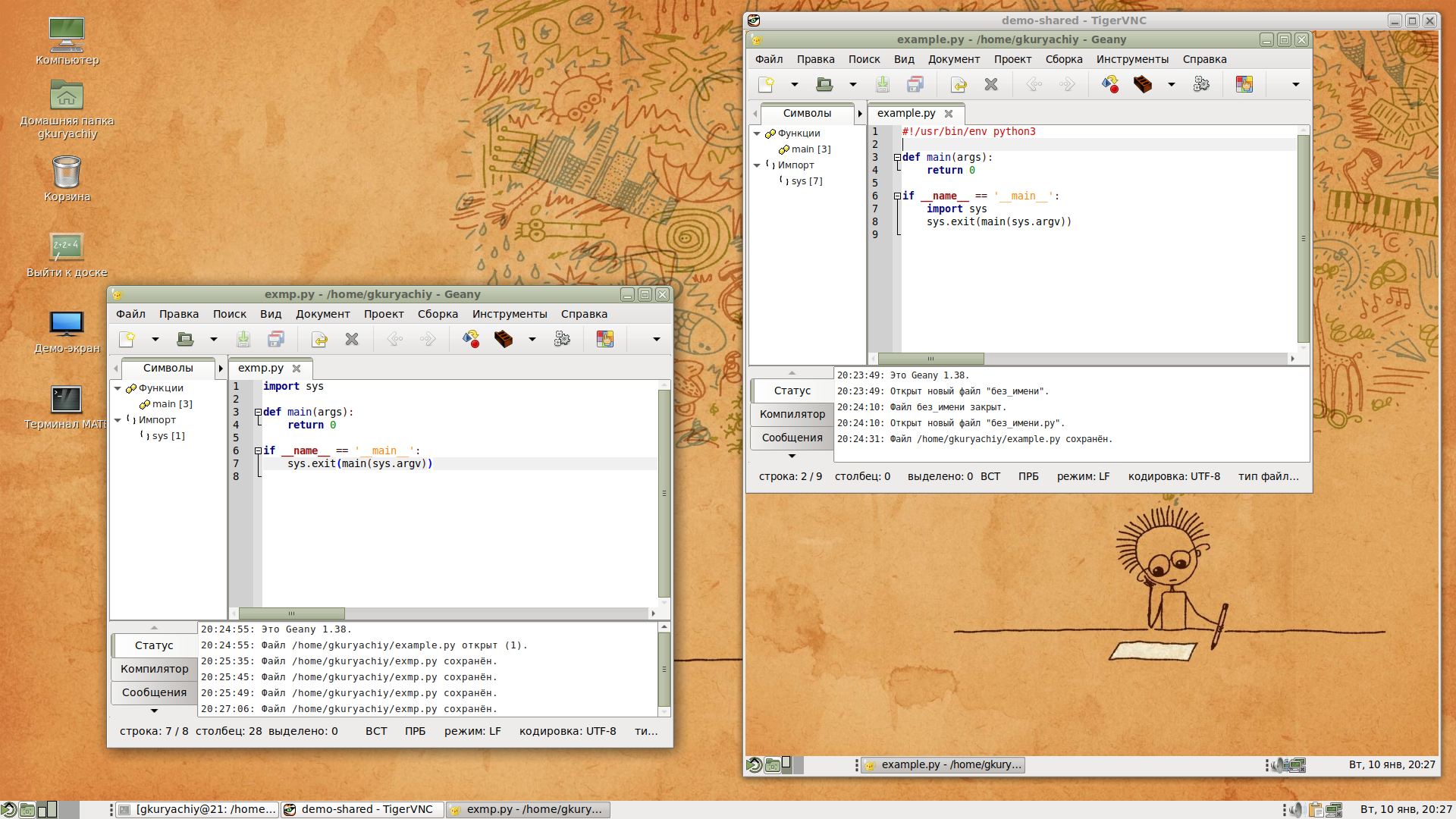Click Build brick icon in example.py Geany toolbar
Viewport: 1456px width, 819px height.
[x=1143, y=84]
